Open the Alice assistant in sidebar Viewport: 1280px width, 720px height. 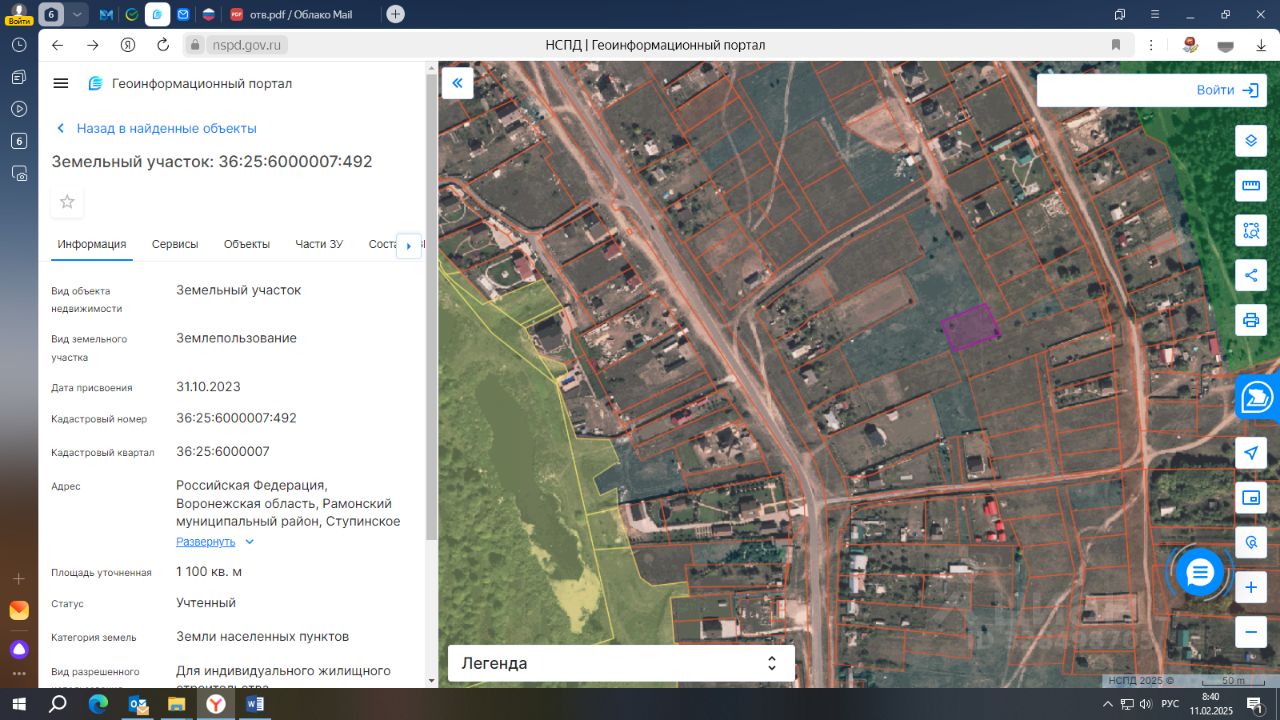tap(19, 648)
